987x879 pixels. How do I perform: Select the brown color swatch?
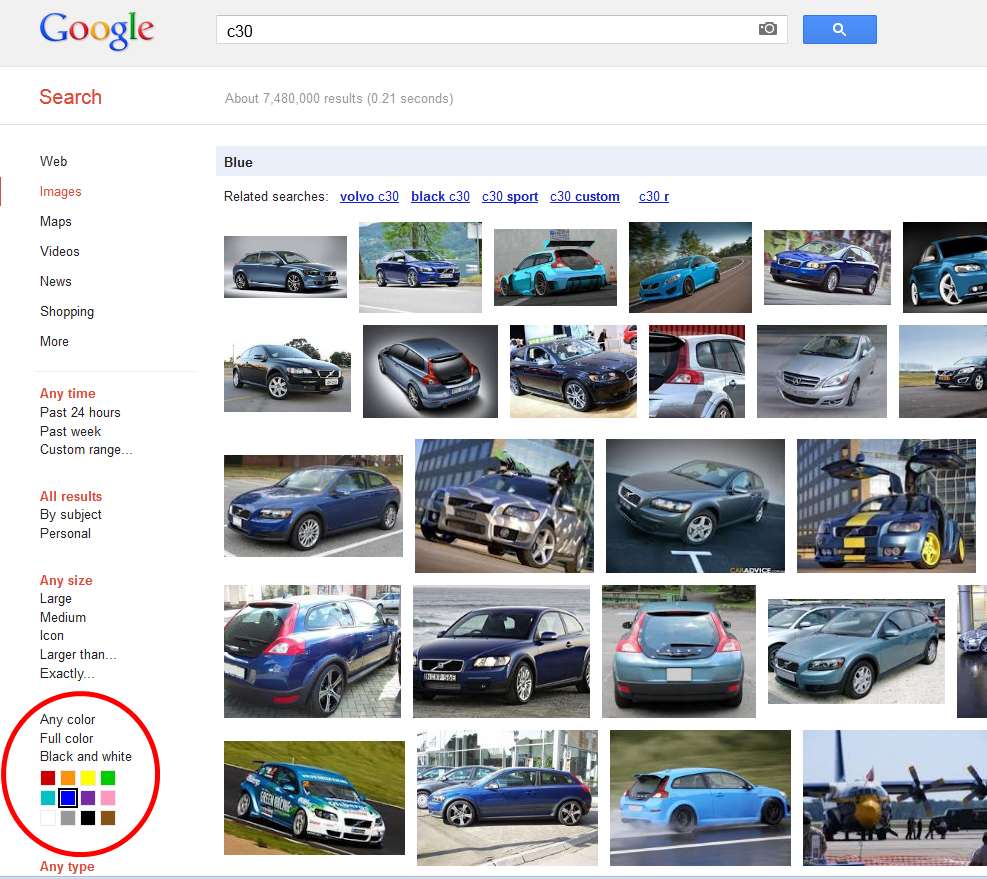coord(108,818)
